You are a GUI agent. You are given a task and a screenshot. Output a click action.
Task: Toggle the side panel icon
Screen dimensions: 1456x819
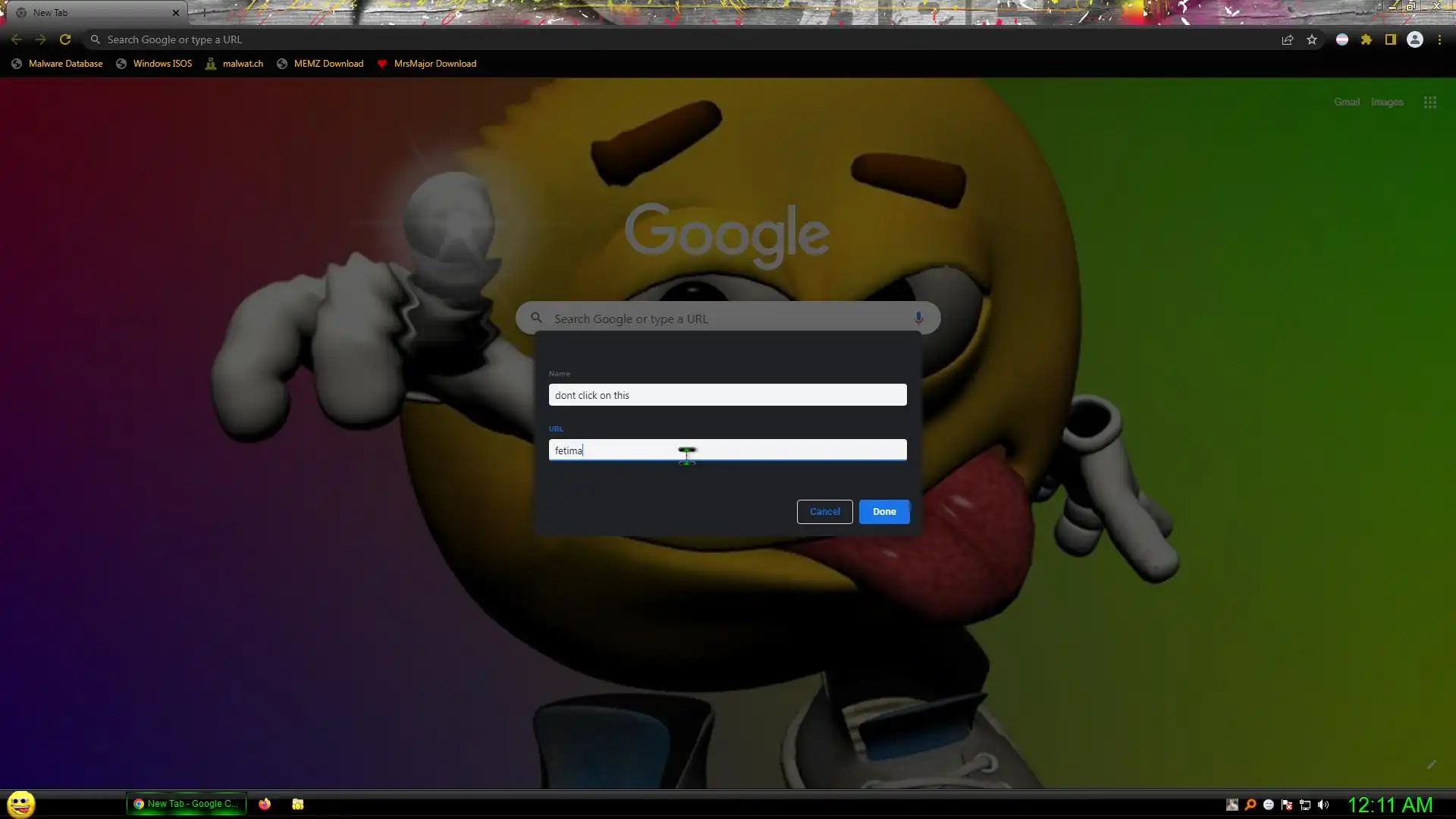tap(1391, 39)
